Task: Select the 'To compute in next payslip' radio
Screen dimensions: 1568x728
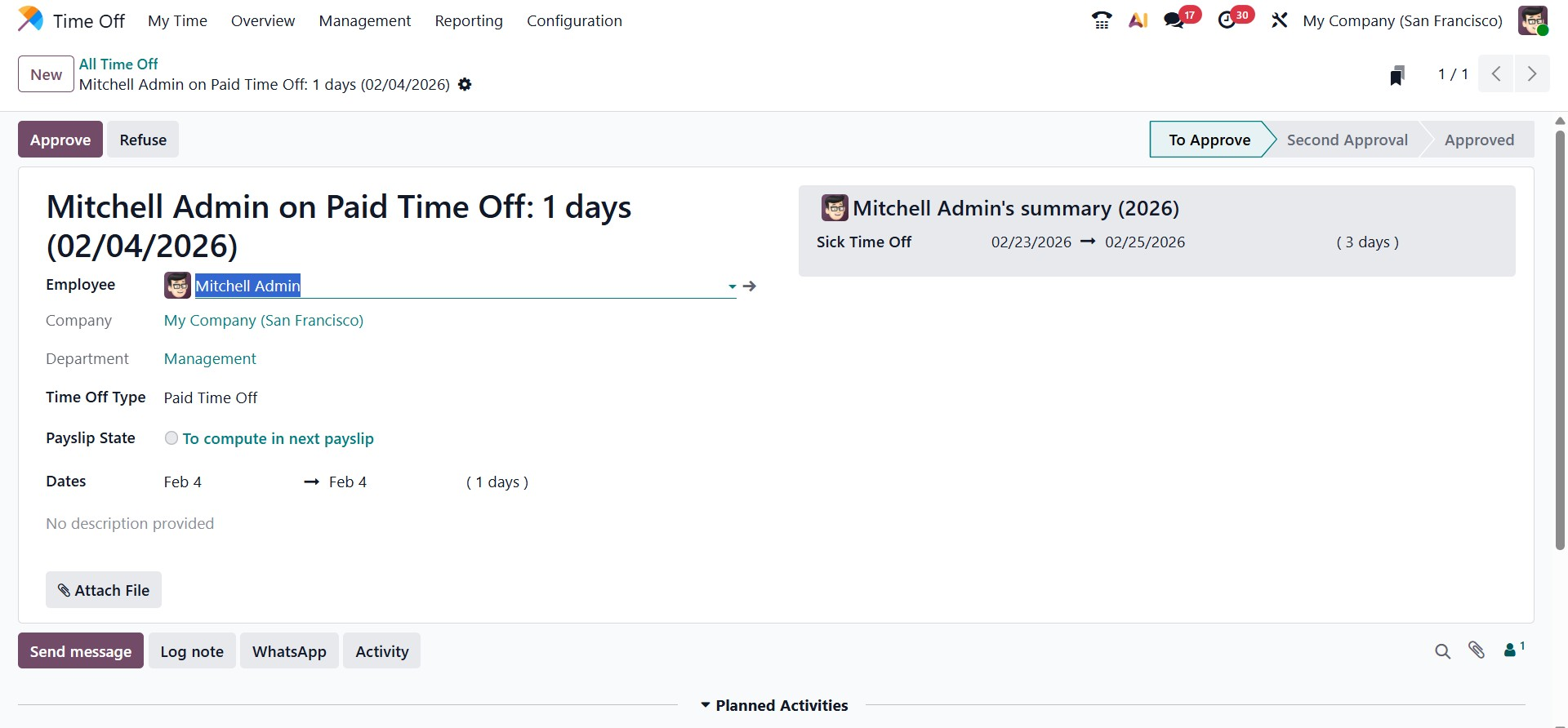Action: pos(171,438)
